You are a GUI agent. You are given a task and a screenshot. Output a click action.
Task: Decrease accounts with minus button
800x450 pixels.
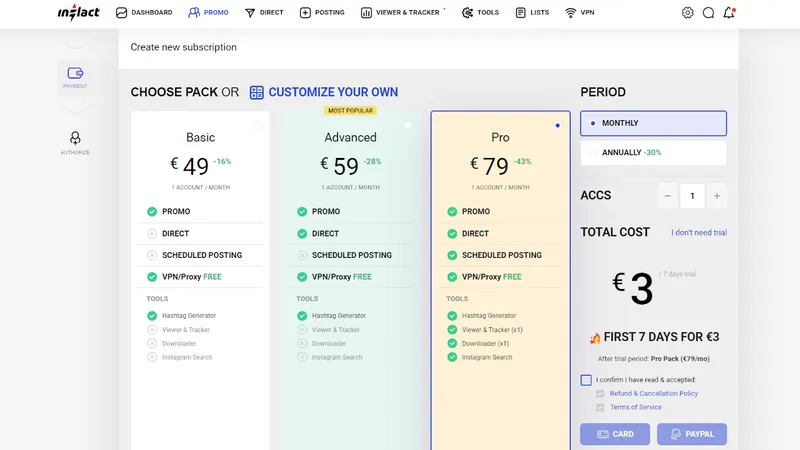[x=667, y=196]
